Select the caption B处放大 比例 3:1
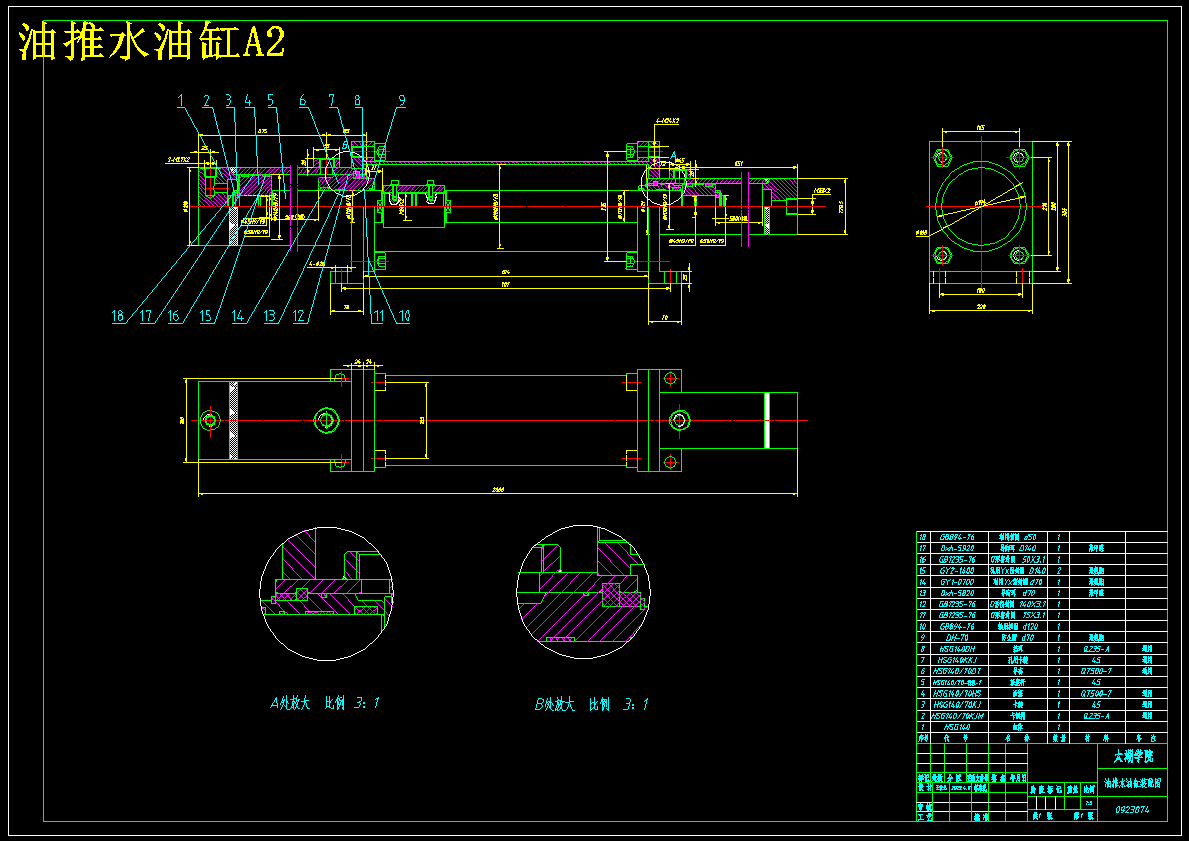The width and height of the screenshot is (1189, 841). tap(591, 704)
